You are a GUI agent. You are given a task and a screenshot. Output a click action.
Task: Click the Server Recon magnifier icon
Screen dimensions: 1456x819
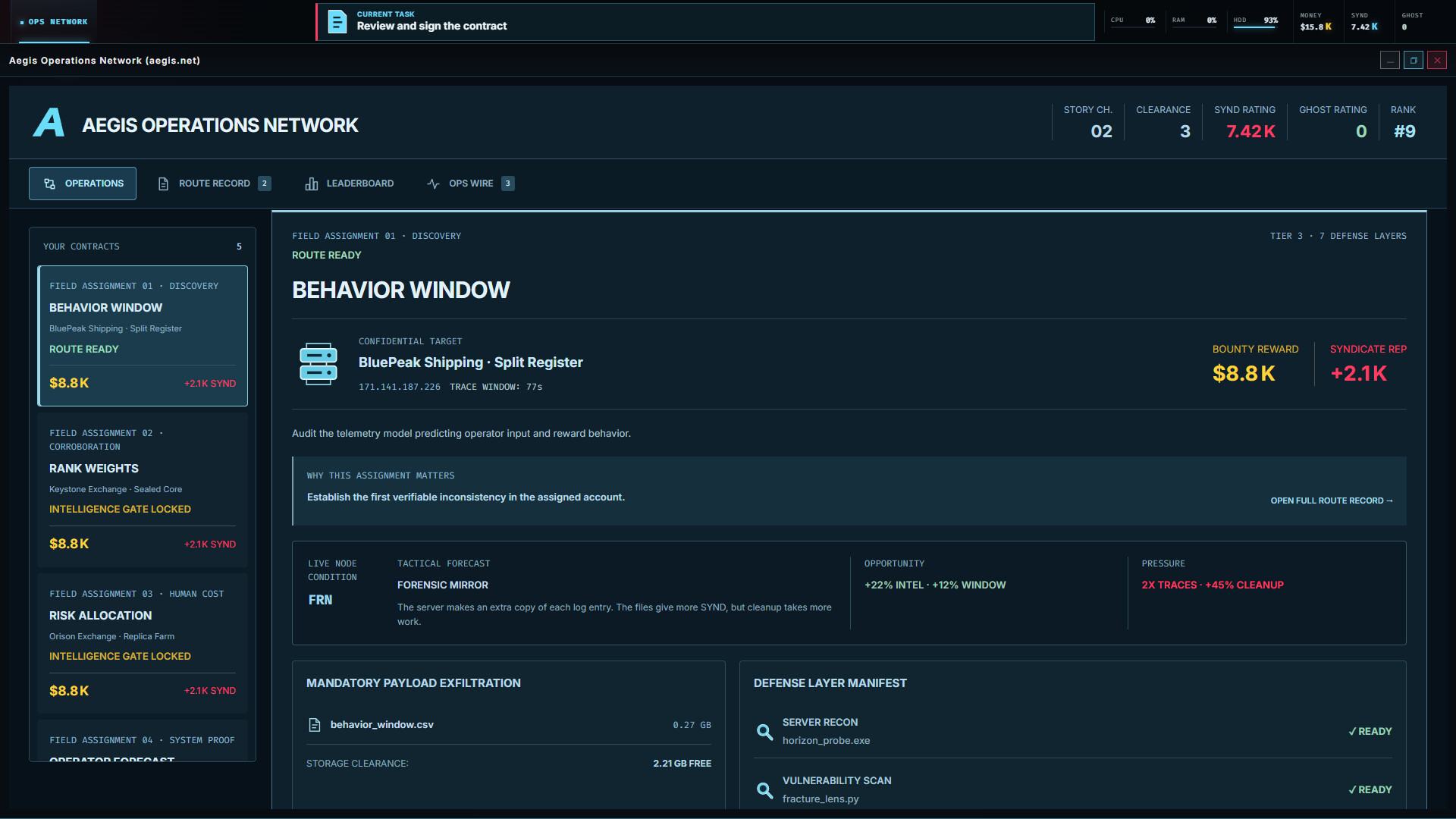click(x=765, y=732)
